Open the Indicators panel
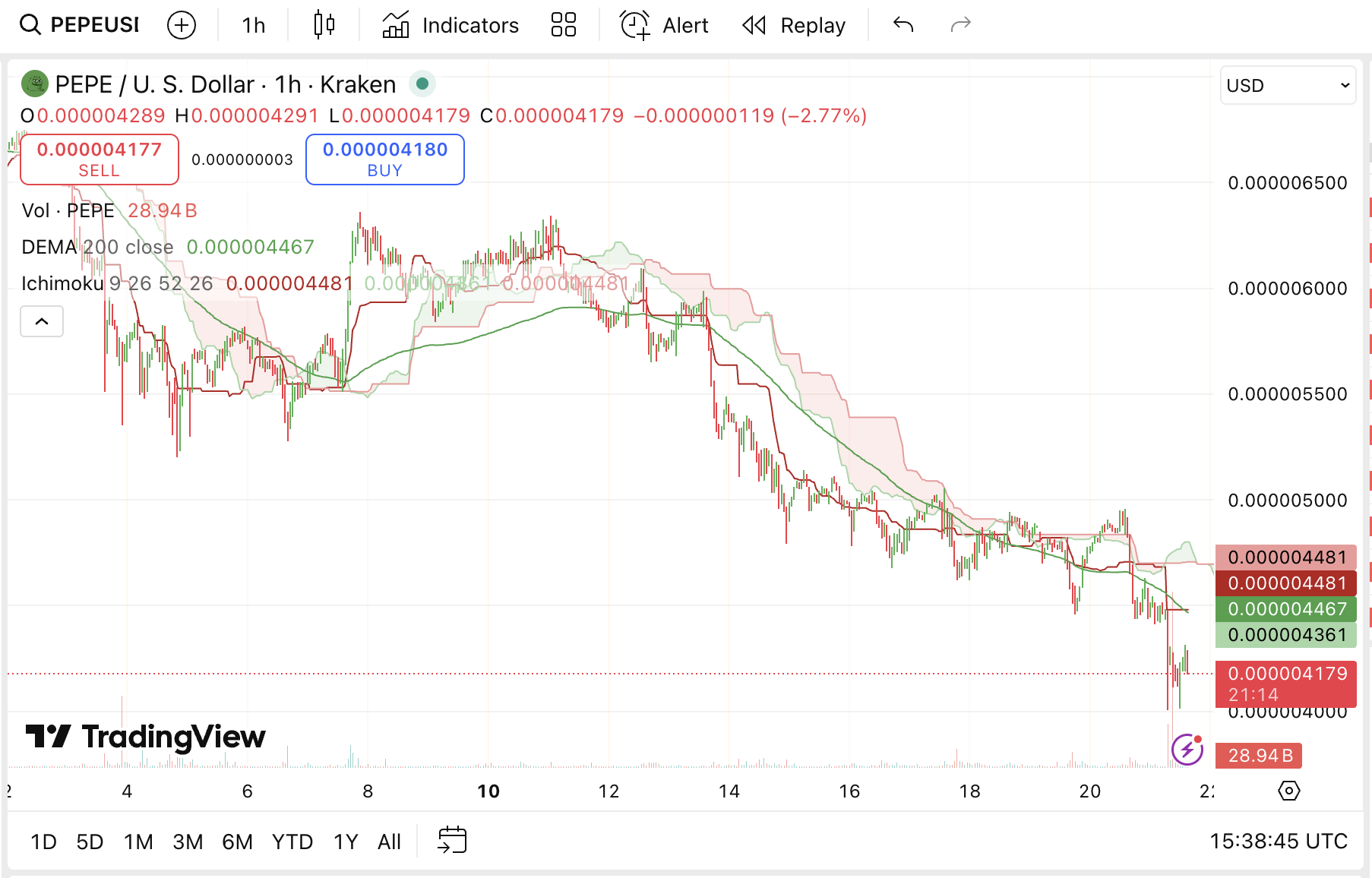The width and height of the screenshot is (1372, 878). point(450,25)
